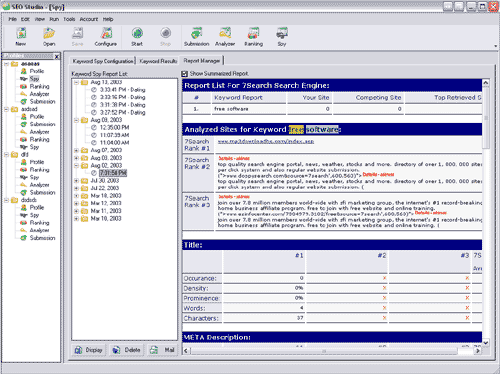
Task: Select the 11:07:39 AM report entry
Action: pyautogui.click(x=114, y=135)
